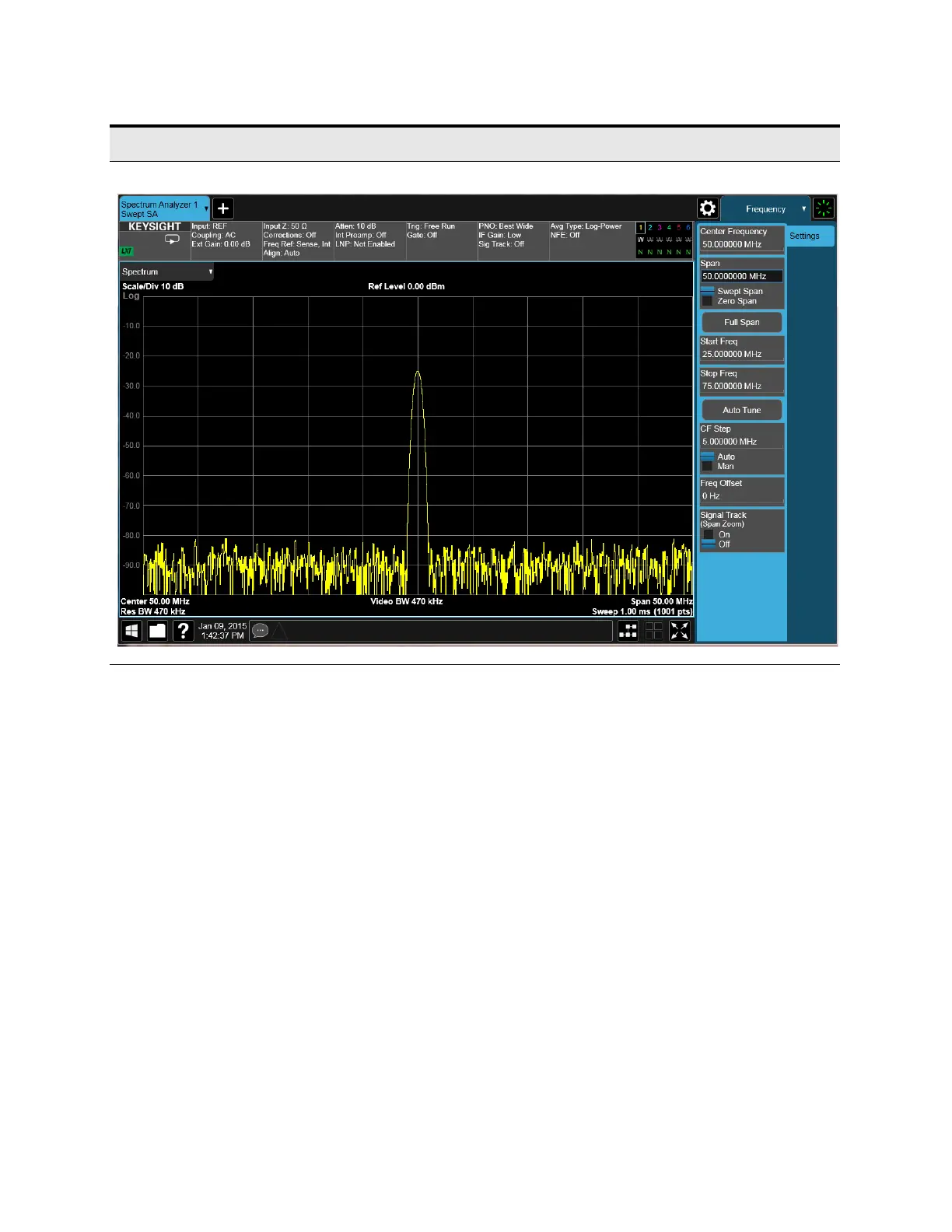Click the PNO: Best Wide status block
Screen dimensions: 952x1232
(x=513, y=240)
